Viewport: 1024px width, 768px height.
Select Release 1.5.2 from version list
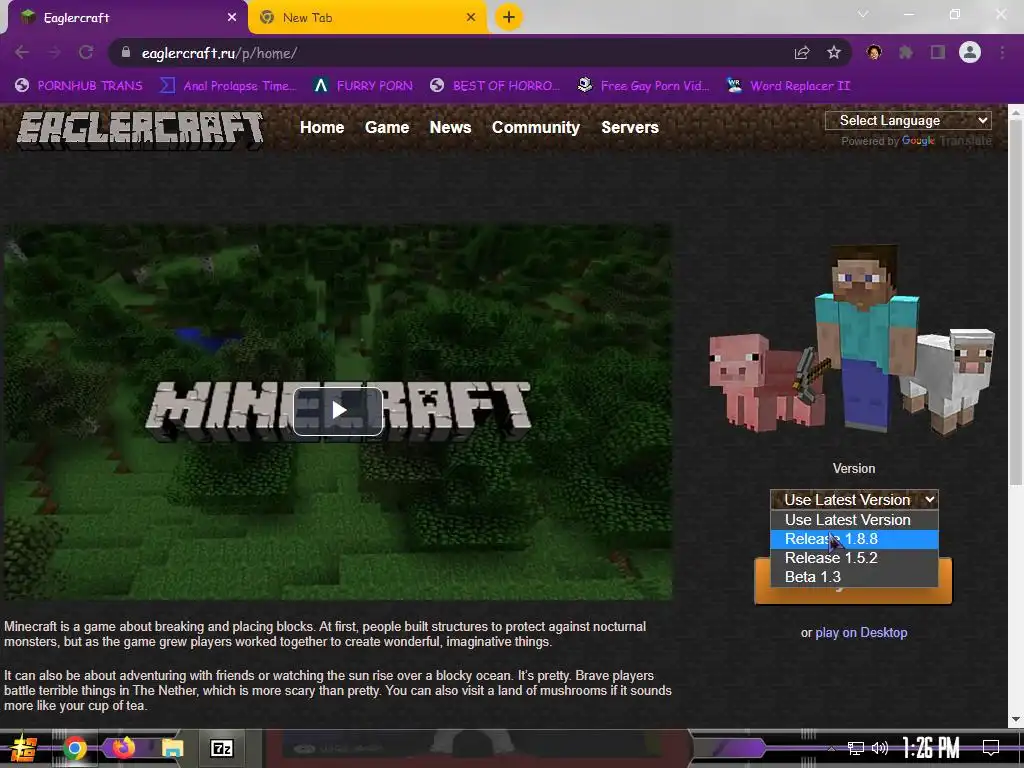click(854, 558)
